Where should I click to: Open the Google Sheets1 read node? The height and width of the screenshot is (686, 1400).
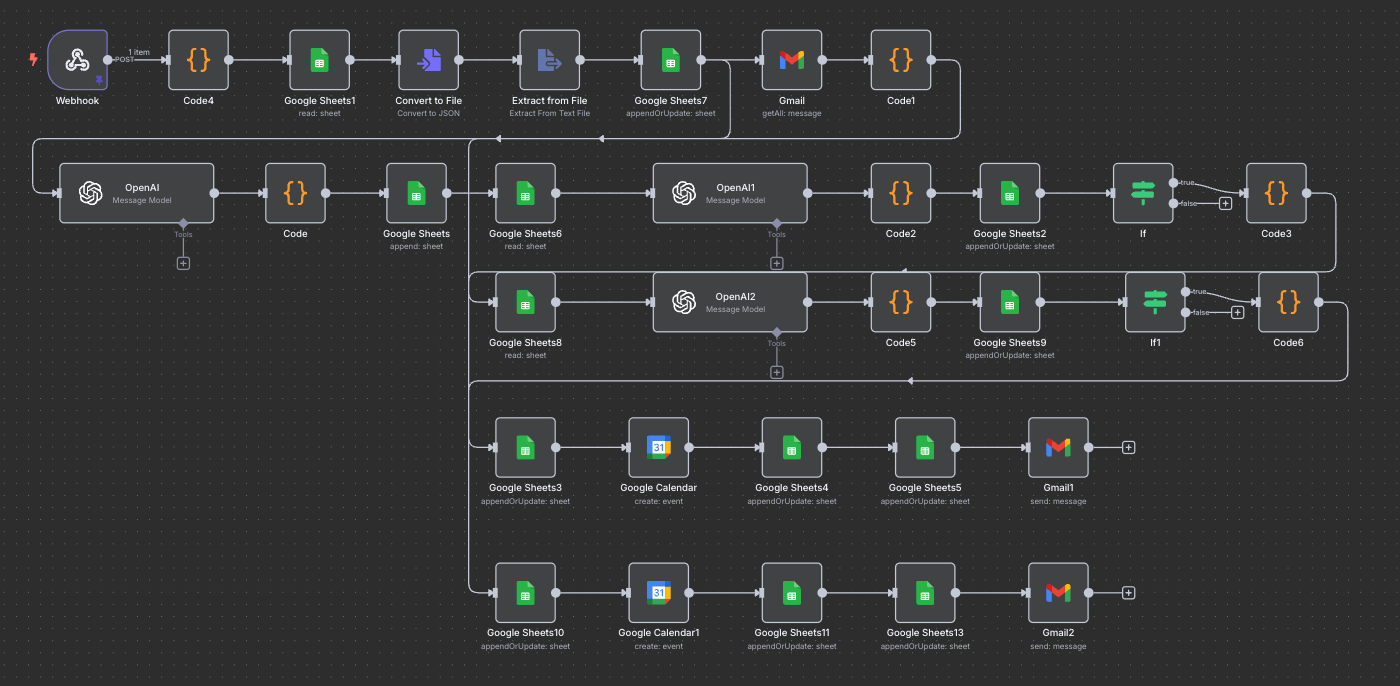click(x=319, y=60)
